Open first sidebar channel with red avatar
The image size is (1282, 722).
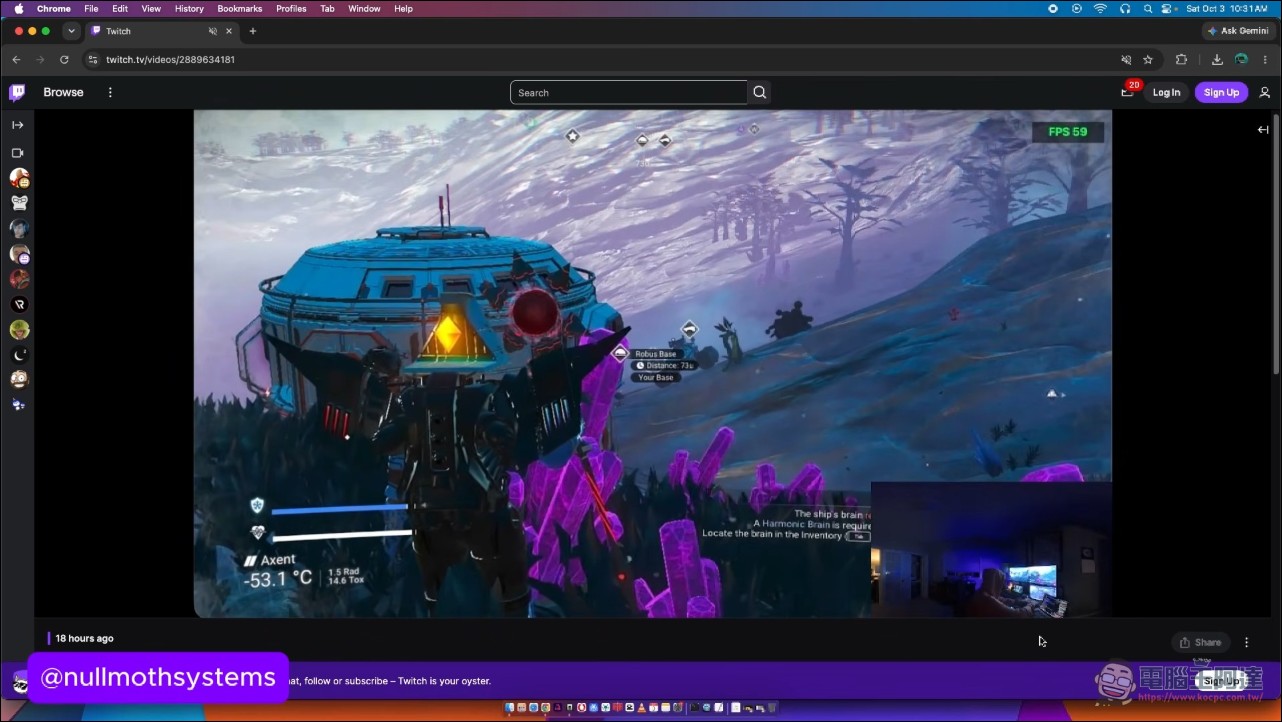tap(19, 178)
